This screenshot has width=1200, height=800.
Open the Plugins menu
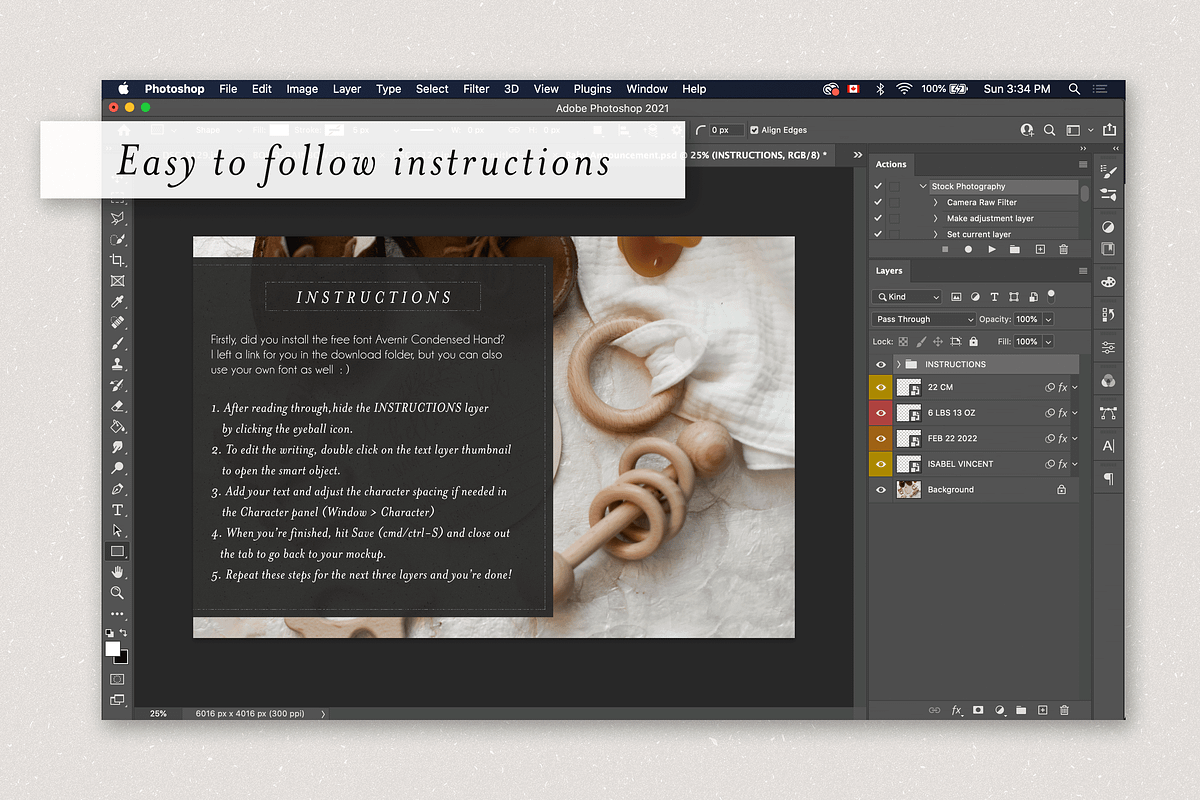coord(592,89)
